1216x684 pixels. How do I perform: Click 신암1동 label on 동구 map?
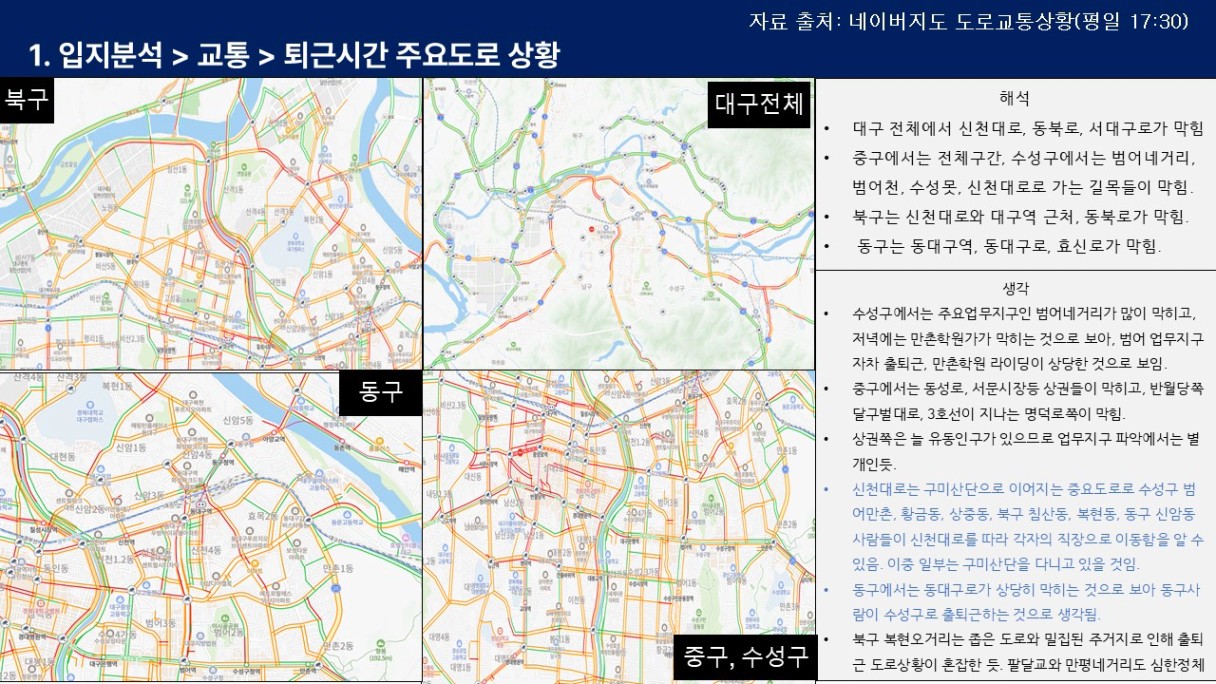point(131,447)
